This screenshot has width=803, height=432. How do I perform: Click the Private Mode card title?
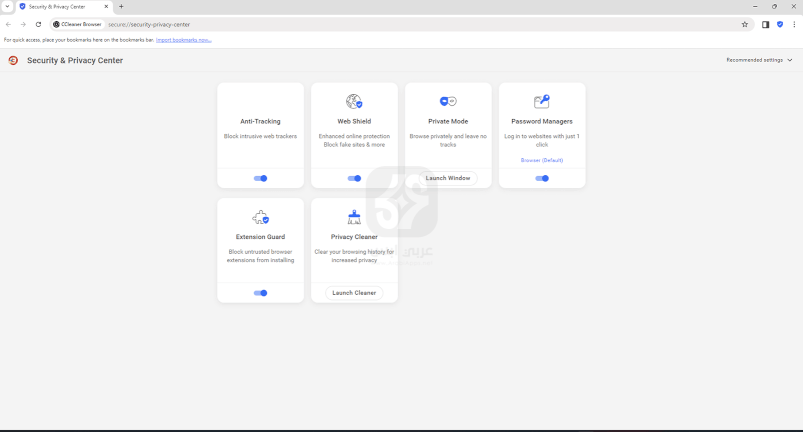pyautogui.click(x=448, y=121)
